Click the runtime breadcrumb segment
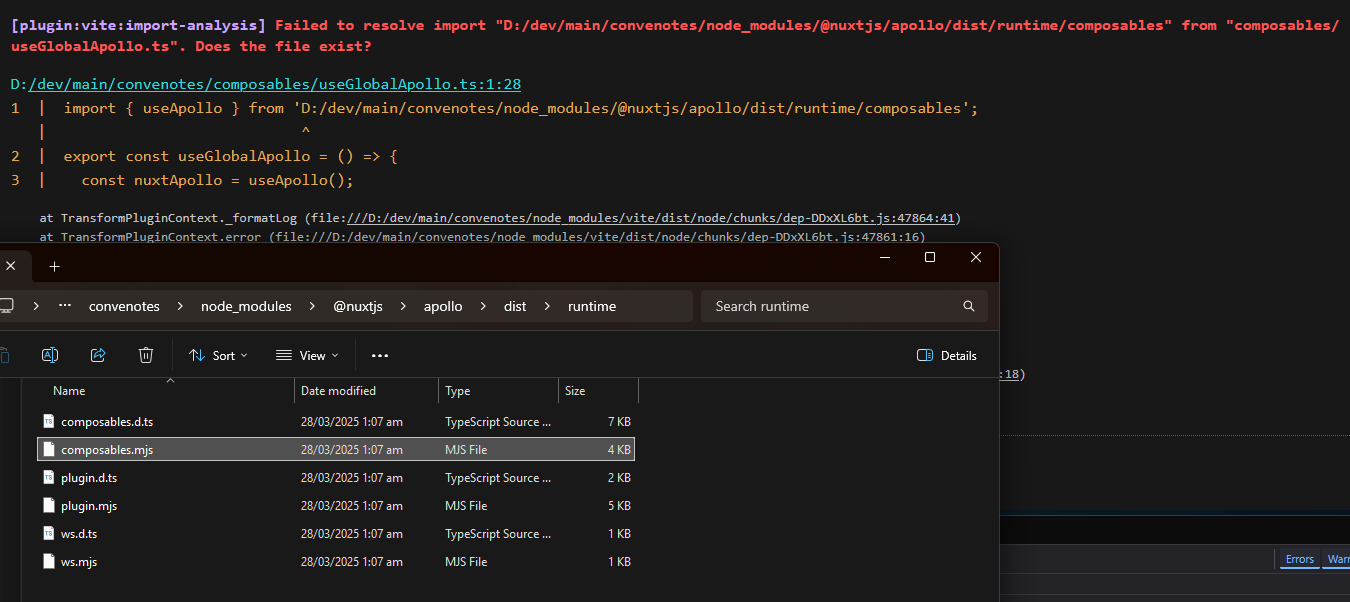This screenshot has height=602, width=1350. (592, 306)
